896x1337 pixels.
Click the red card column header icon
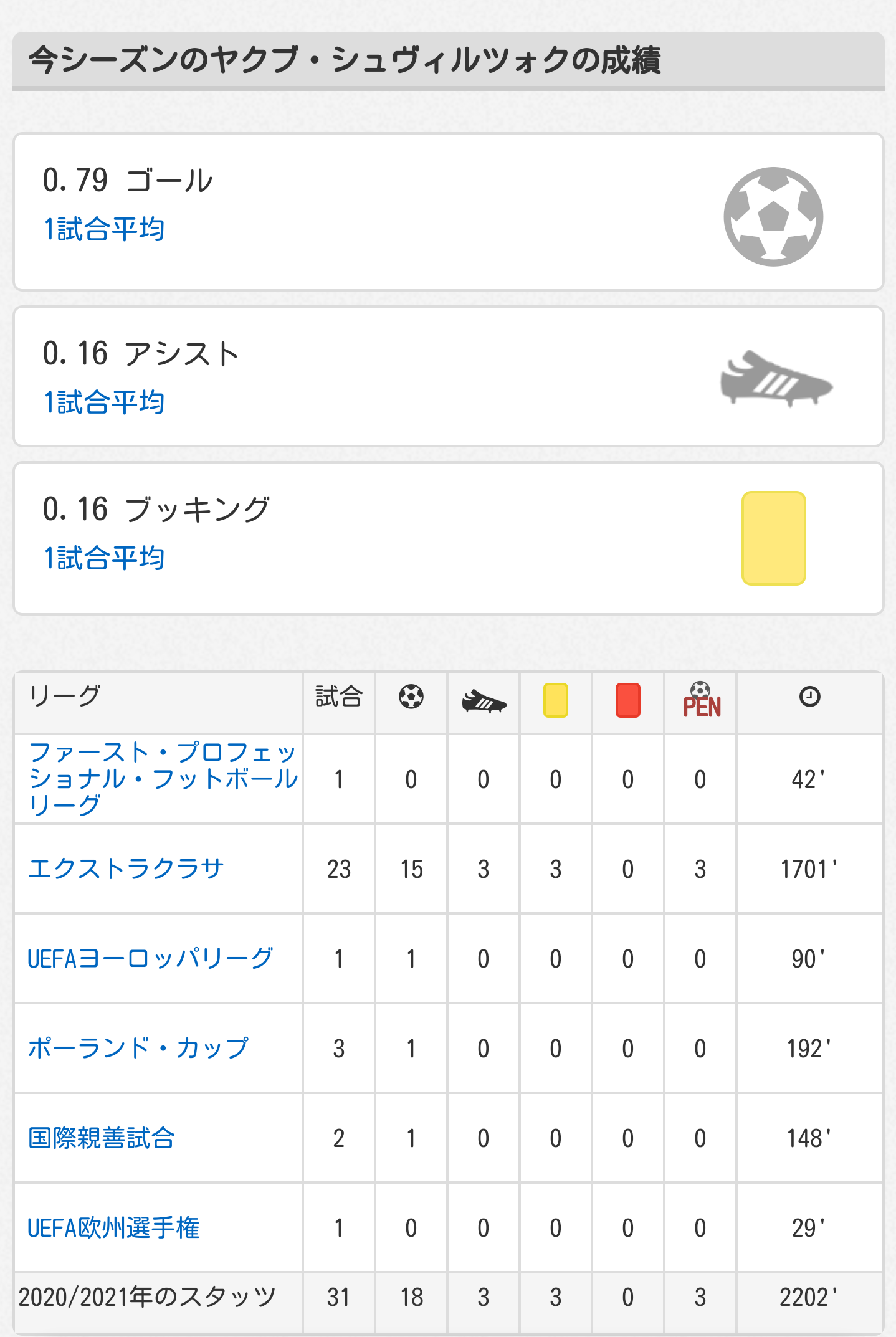[628, 700]
